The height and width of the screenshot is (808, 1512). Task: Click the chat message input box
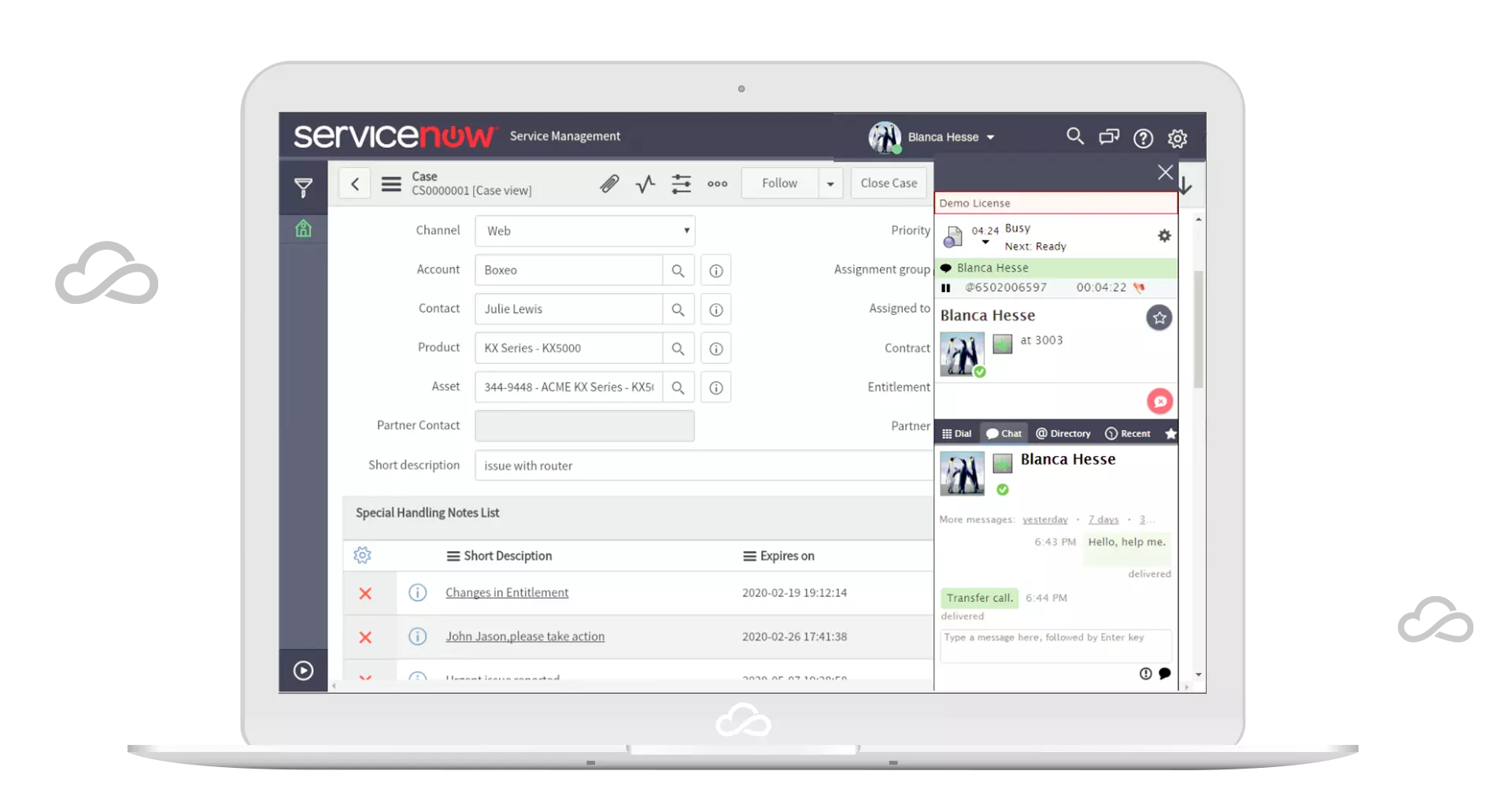tap(1056, 646)
